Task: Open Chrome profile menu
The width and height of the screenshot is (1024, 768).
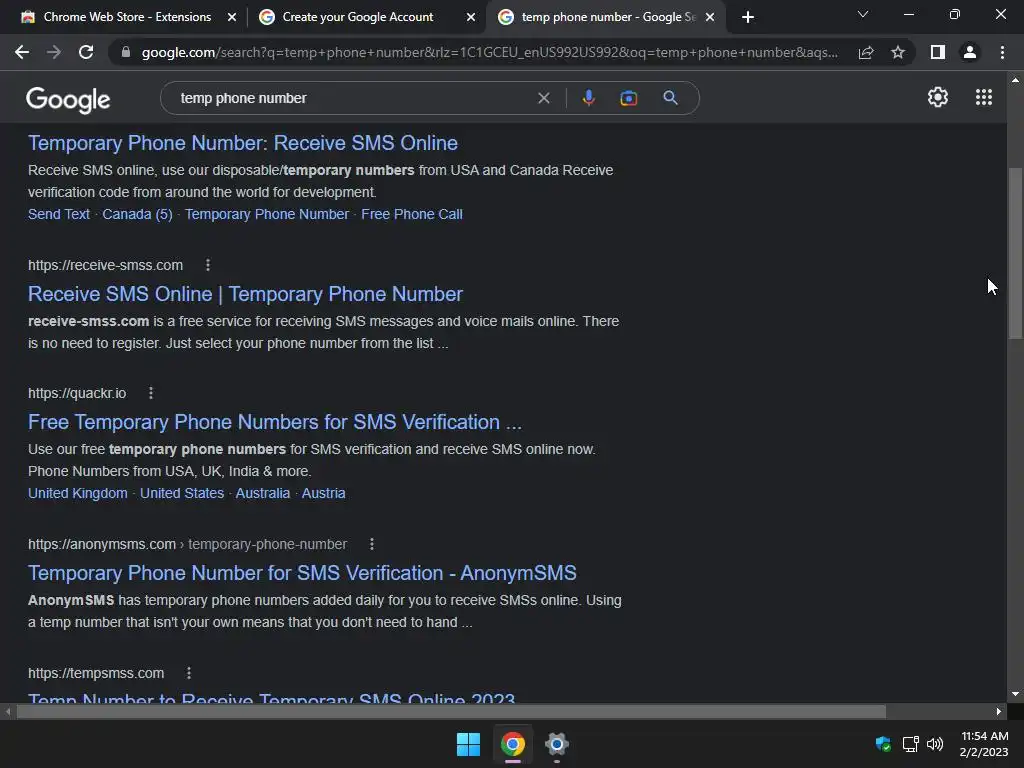Action: point(970,52)
